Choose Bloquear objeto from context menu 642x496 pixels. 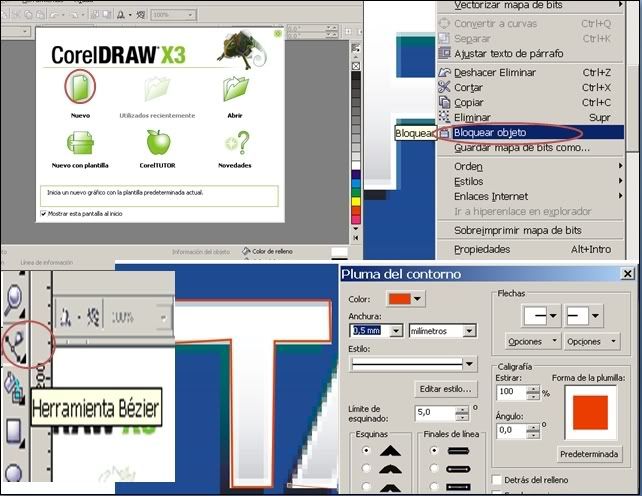click(x=531, y=132)
